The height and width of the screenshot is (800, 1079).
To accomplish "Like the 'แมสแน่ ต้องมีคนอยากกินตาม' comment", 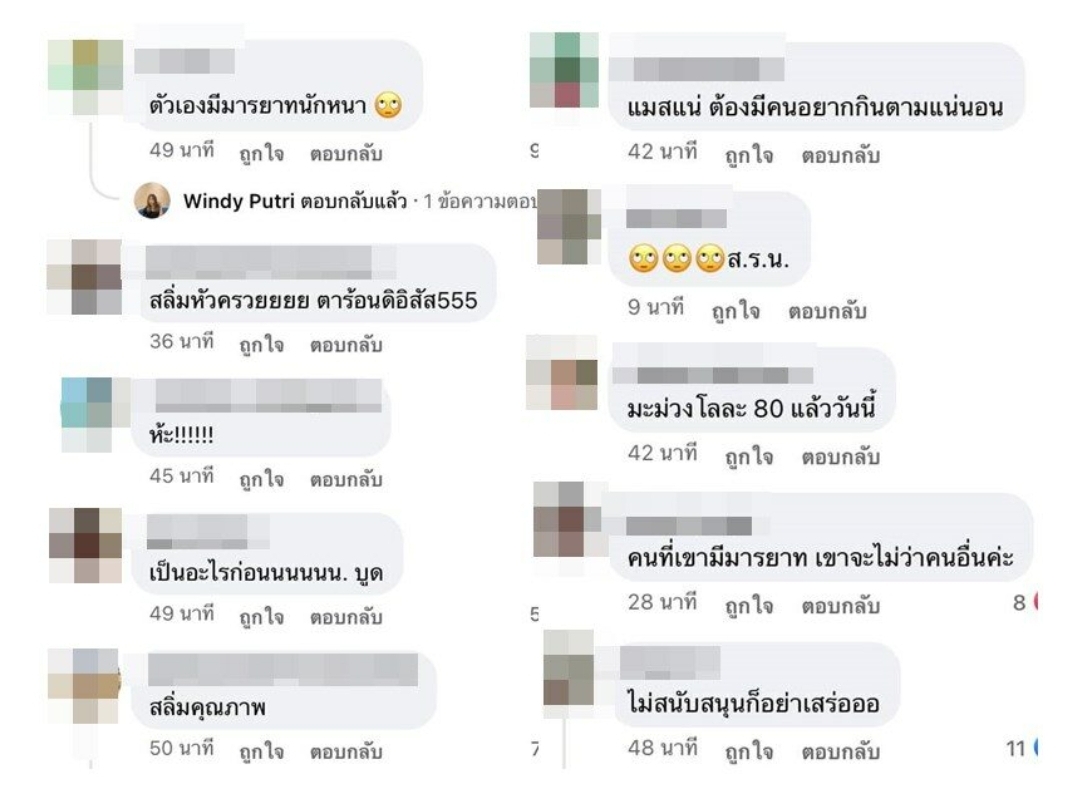I will point(749,154).
